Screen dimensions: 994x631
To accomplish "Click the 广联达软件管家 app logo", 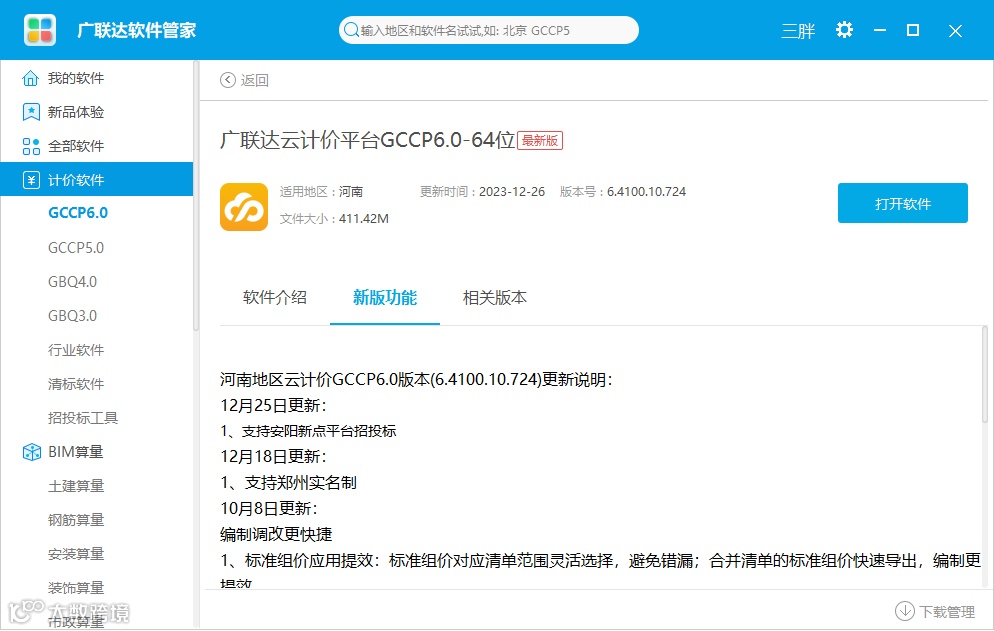I will tap(40, 30).
